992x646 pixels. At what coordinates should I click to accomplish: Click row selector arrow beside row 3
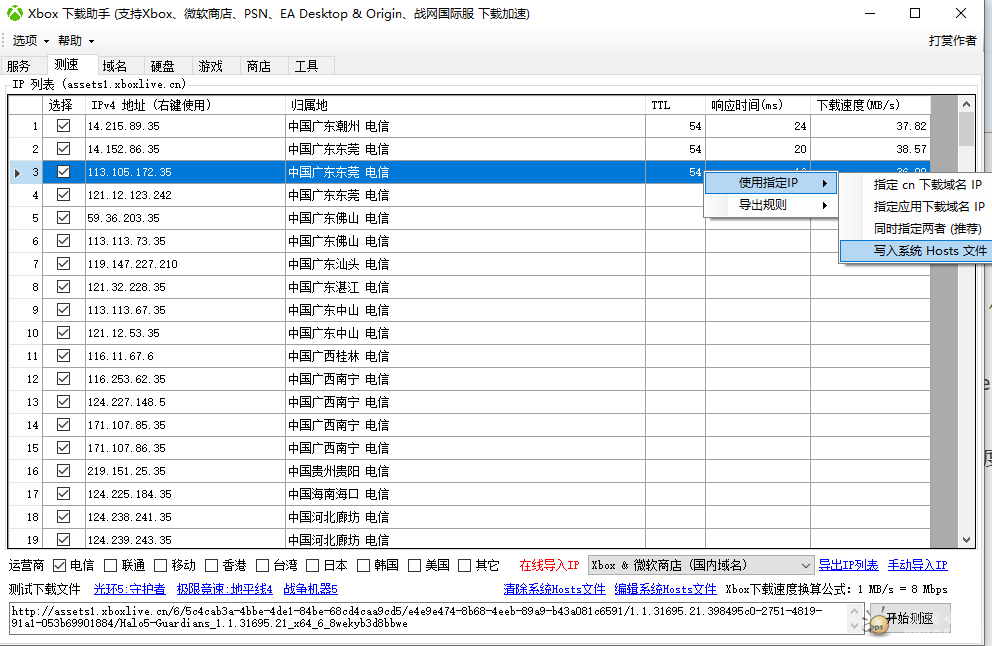[x=17, y=173]
